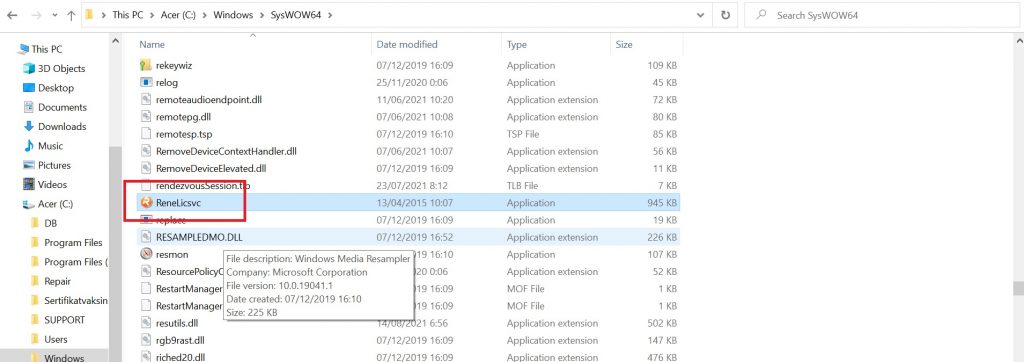The height and width of the screenshot is (362, 1024).
Task: Open recent locations dropdown next to forward arrow
Action: (x=55, y=16)
